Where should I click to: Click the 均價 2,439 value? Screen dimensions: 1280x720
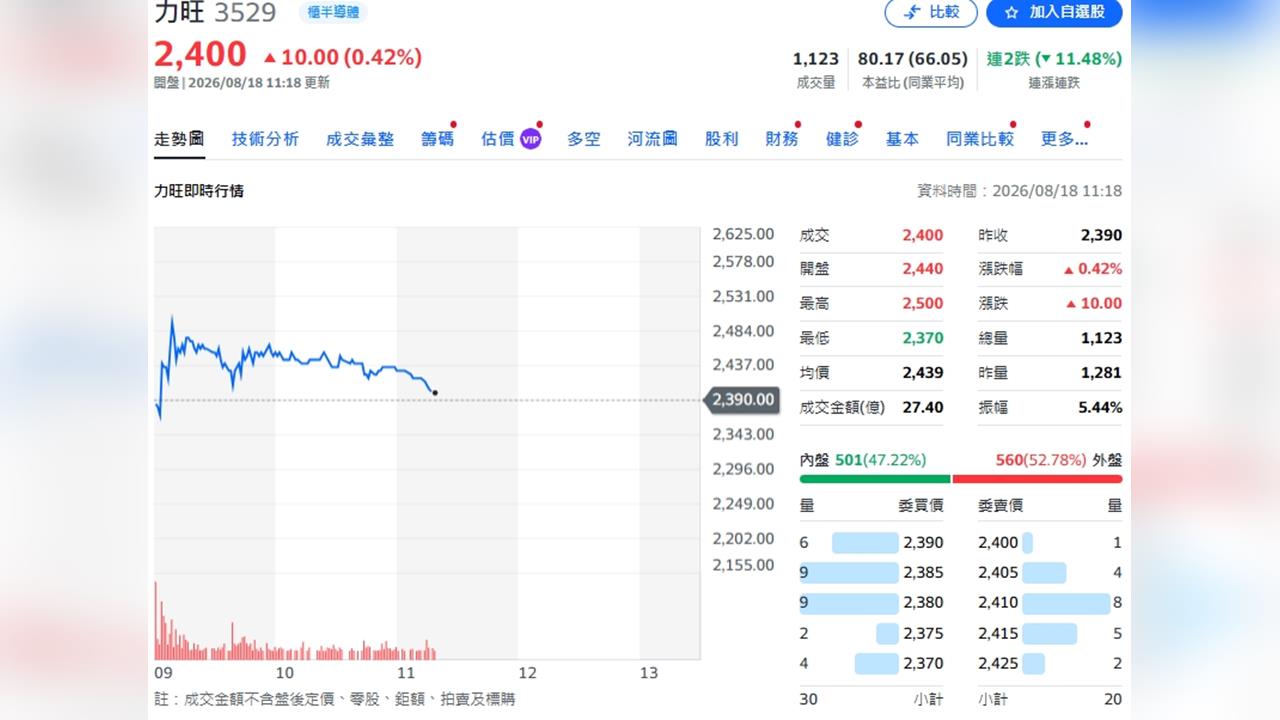(x=922, y=373)
